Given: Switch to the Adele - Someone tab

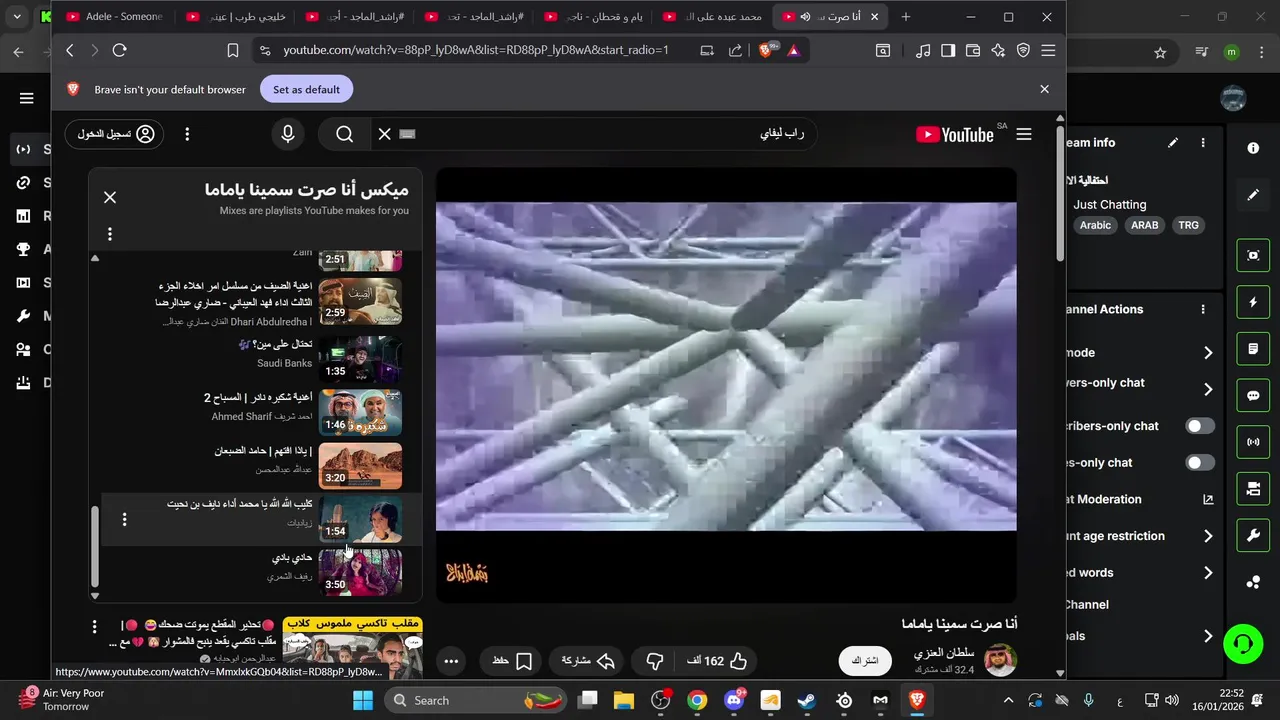Looking at the screenshot, I should (x=114, y=17).
